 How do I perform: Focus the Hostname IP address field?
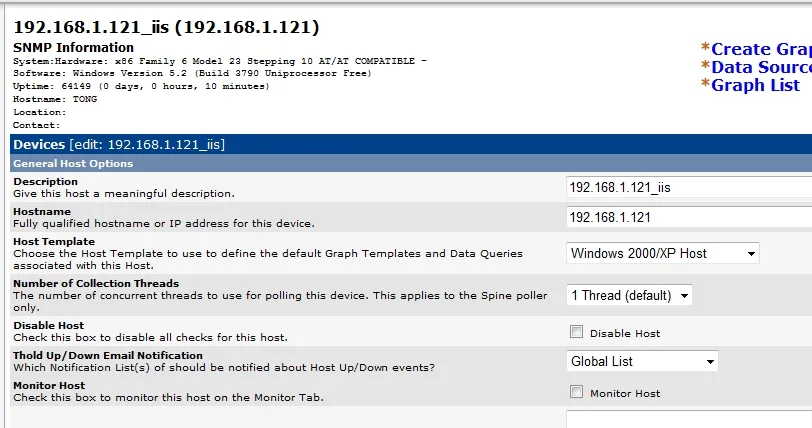pos(688,216)
